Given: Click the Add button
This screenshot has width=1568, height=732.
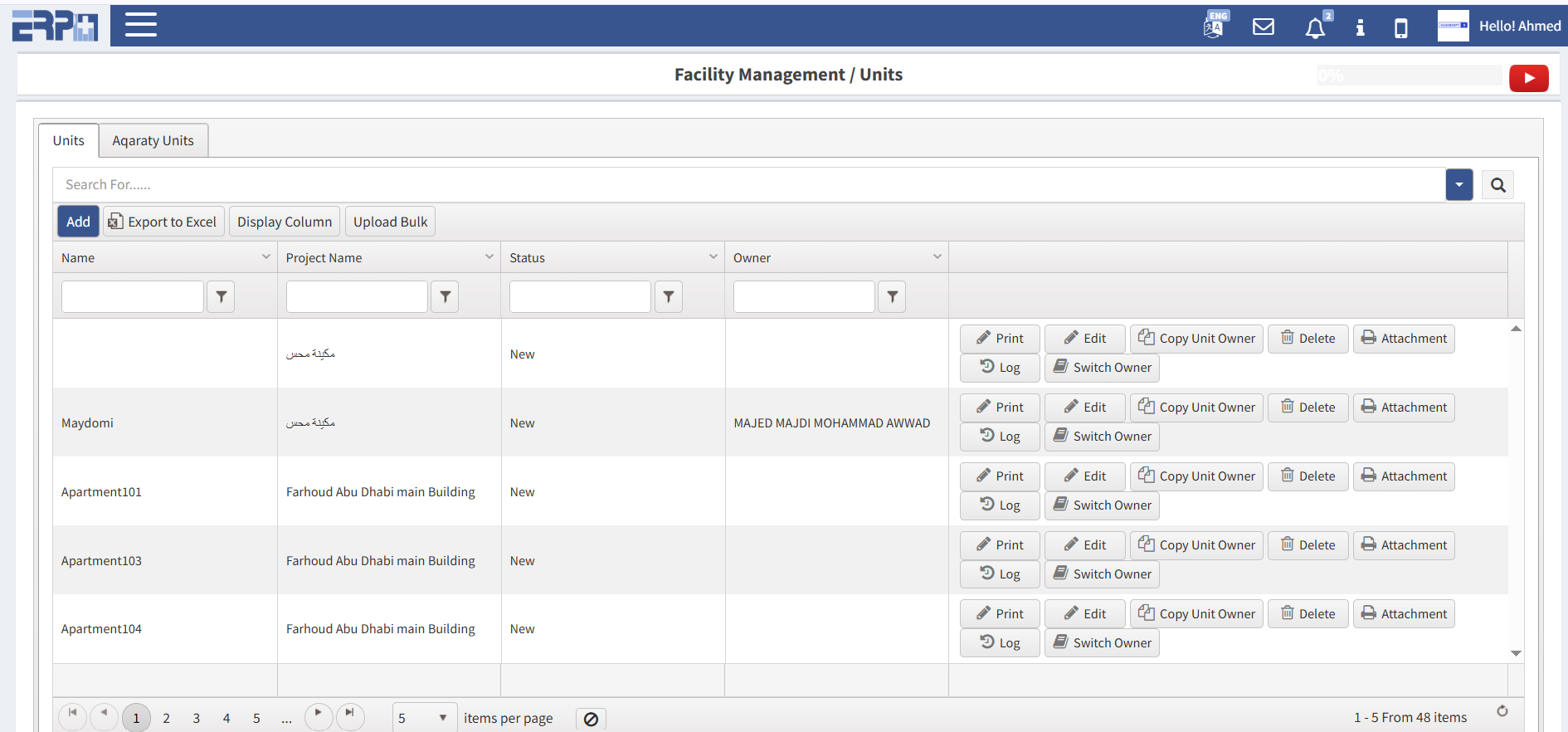Looking at the screenshot, I should pos(78,222).
